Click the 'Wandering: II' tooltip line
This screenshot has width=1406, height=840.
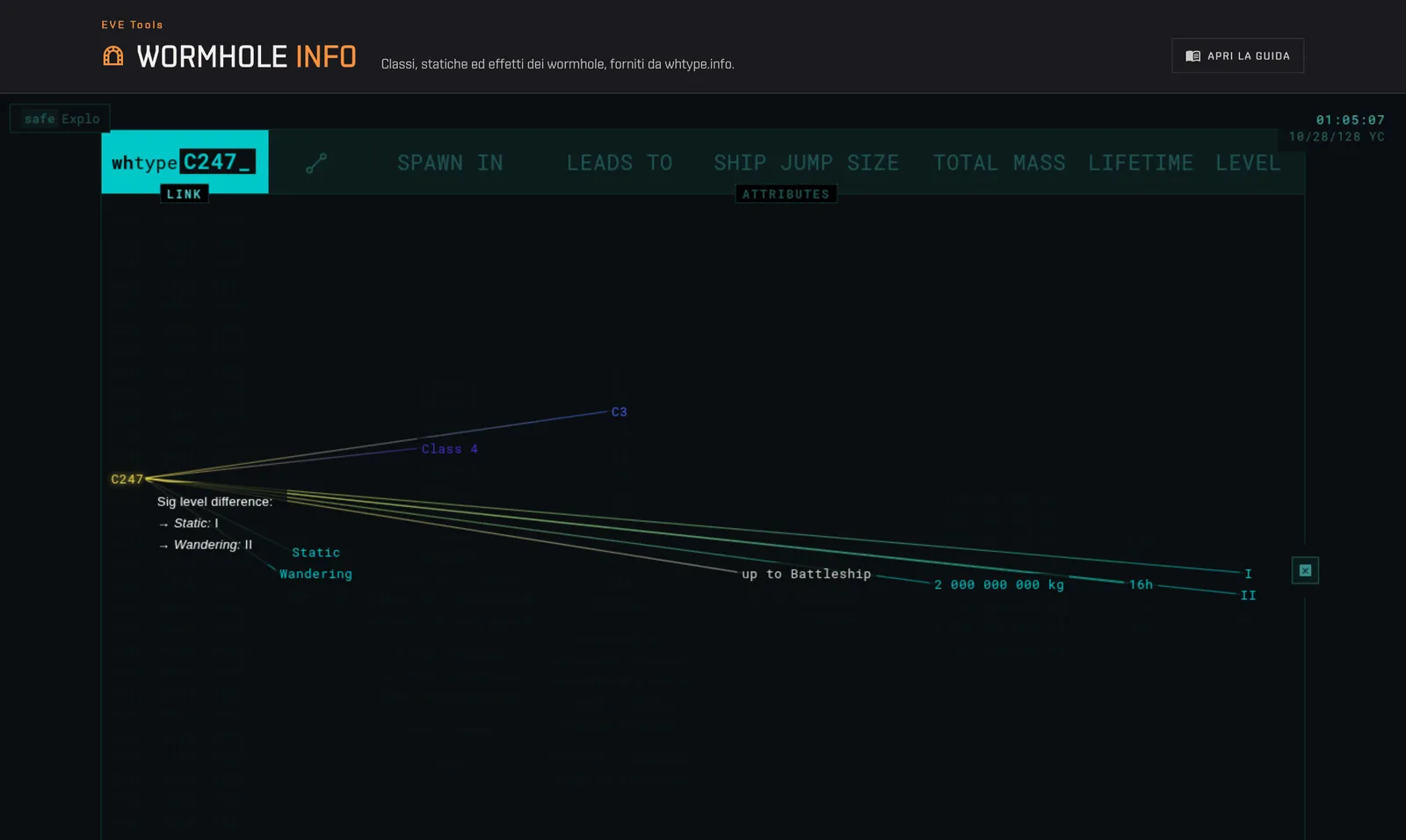206,545
